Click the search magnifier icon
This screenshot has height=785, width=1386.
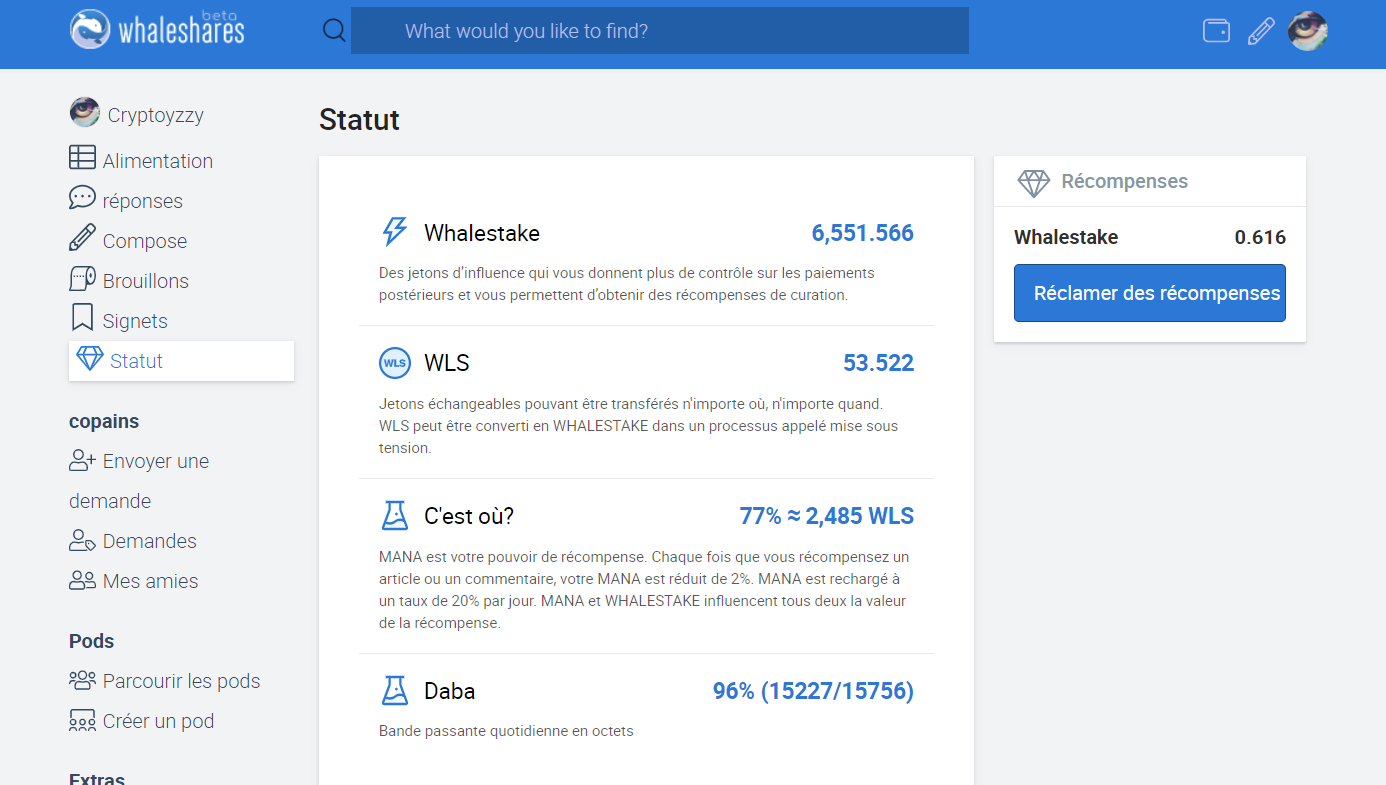pyautogui.click(x=334, y=31)
